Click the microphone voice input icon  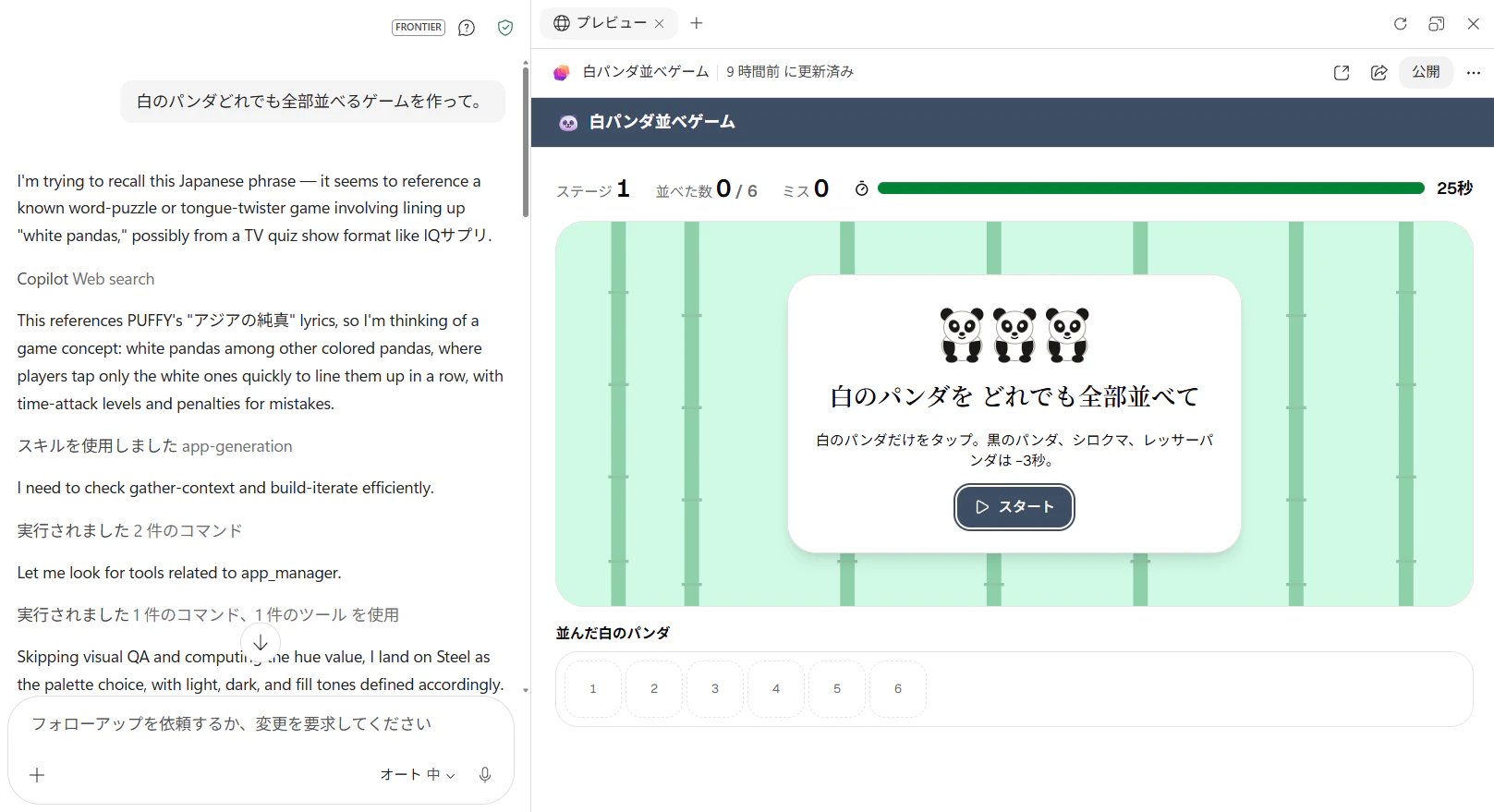[x=485, y=775]
